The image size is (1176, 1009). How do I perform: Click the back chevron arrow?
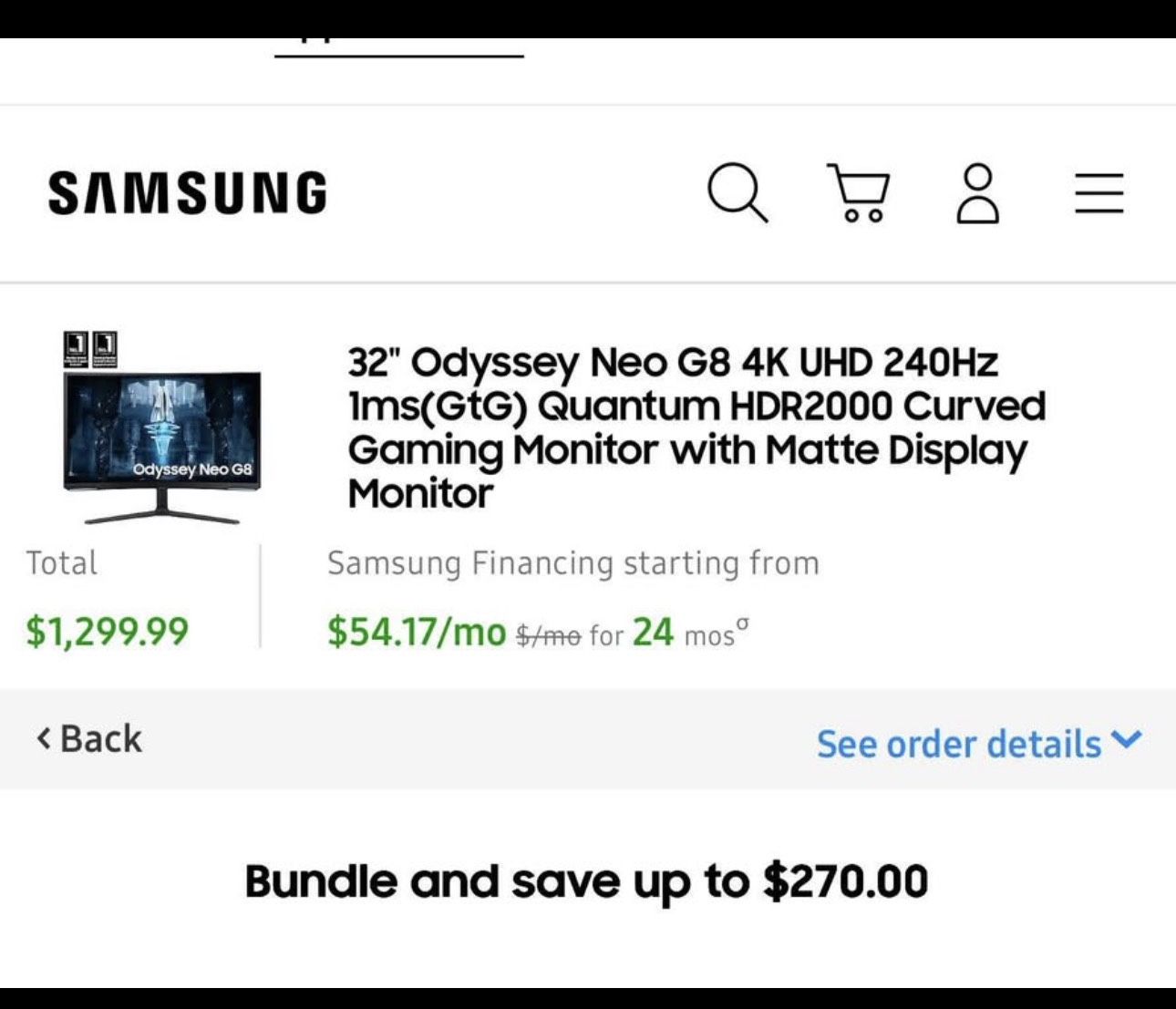click(43, 738)
